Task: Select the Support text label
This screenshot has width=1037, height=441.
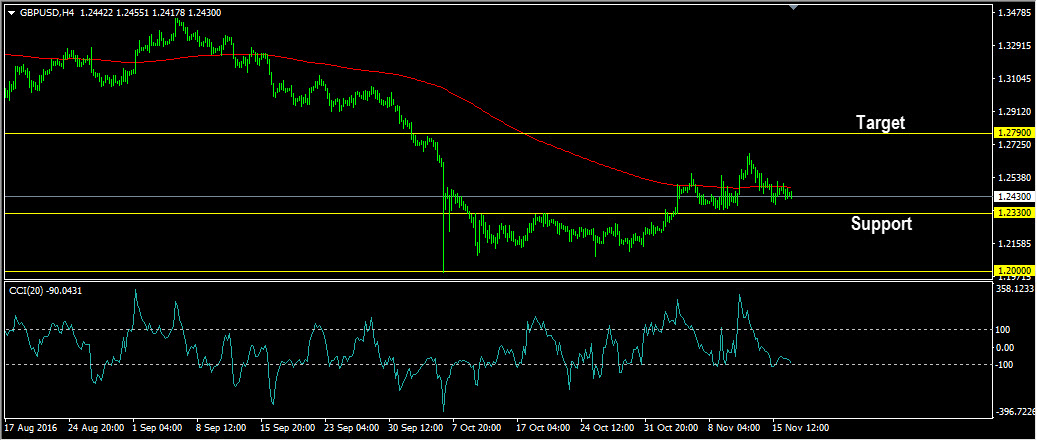Action: click(x=881, y=223)
